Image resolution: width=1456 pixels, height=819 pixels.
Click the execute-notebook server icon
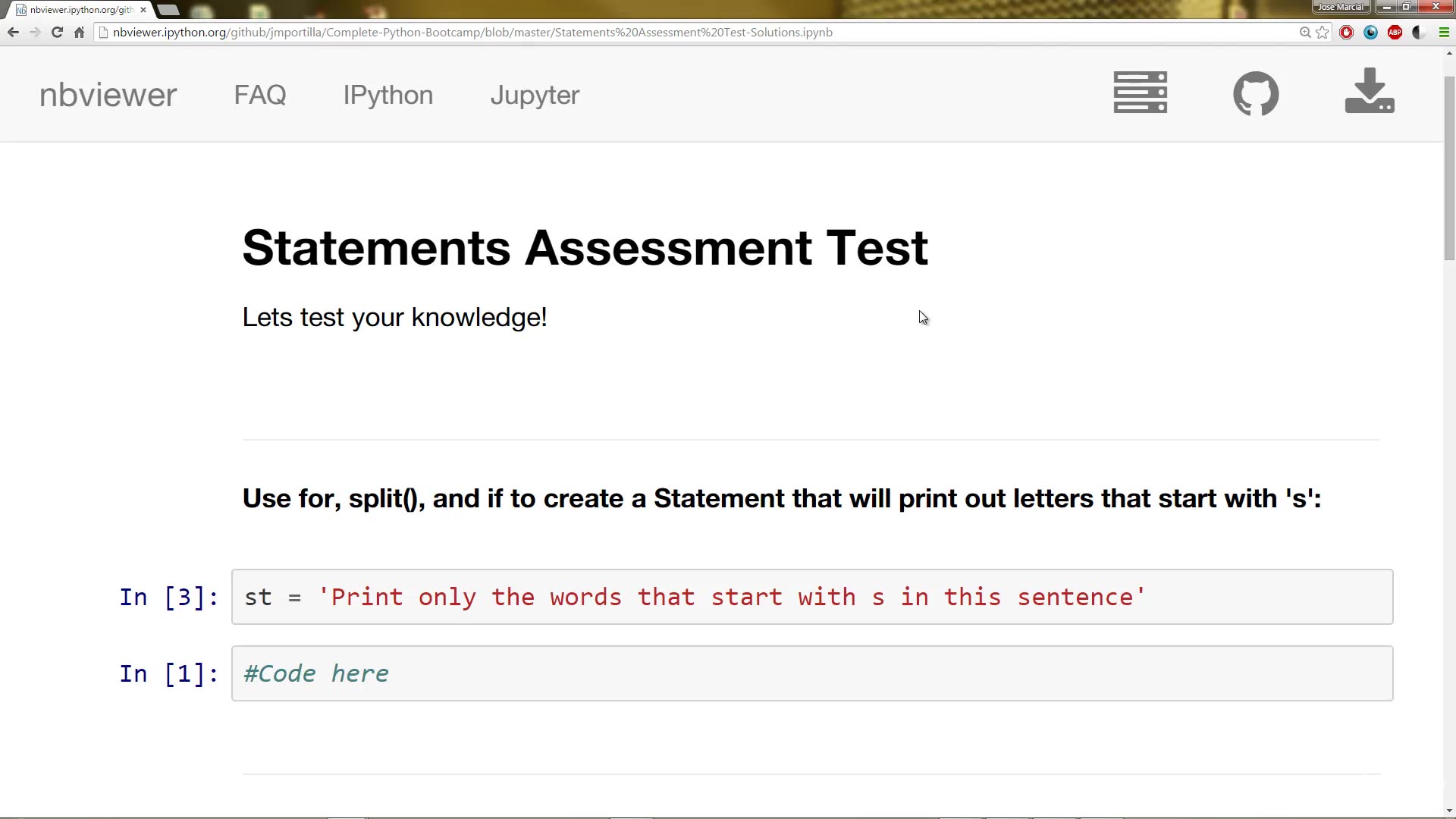1140,93
